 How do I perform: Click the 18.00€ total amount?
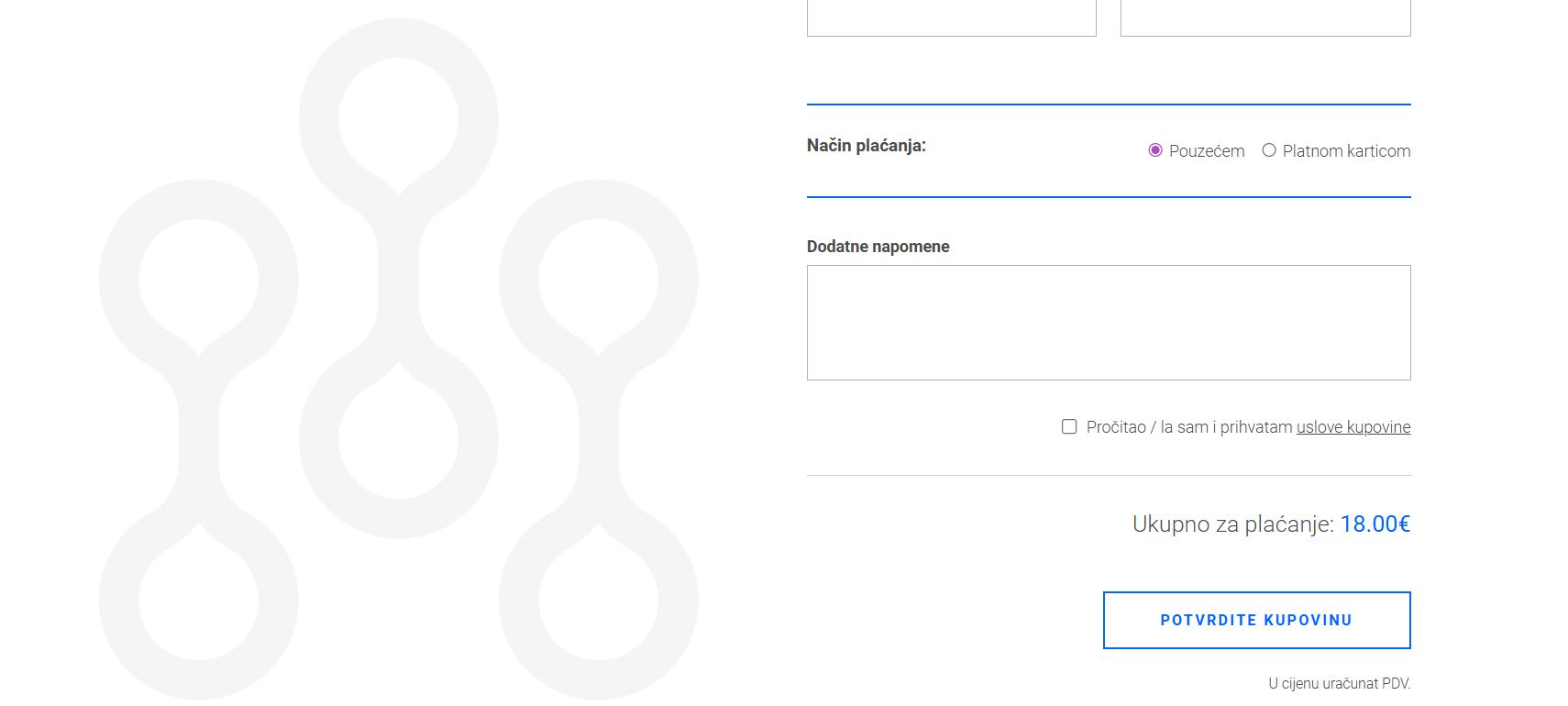1375,524
